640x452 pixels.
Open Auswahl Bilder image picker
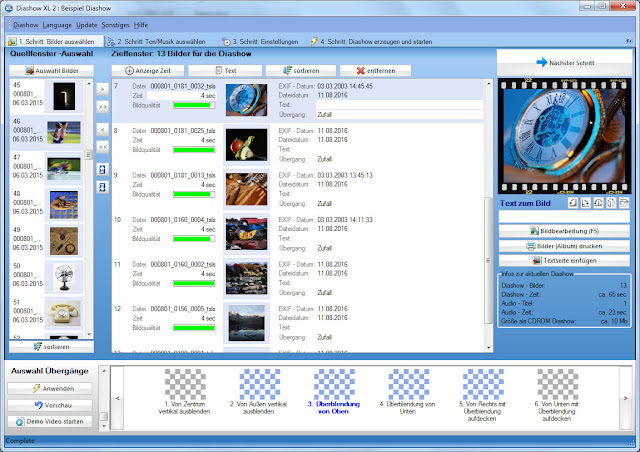point(51,71)
